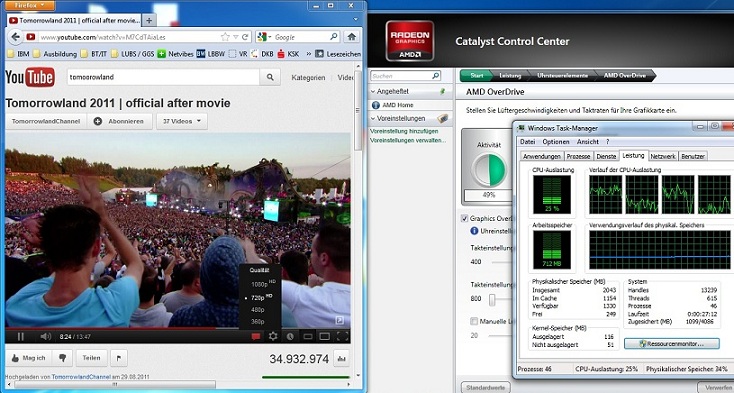Click the Ressourcenmonitor button
The width and height of the screenshot is (734, 393).
[672, 344]
